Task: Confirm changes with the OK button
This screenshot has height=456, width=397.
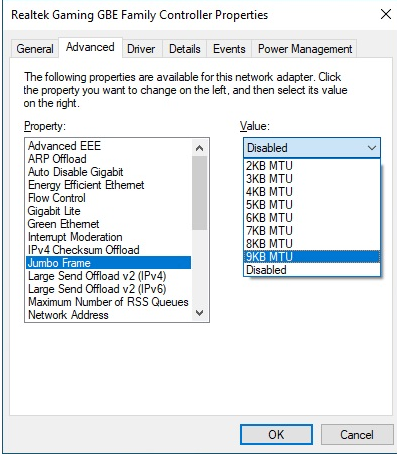Action: (x=276, y=435)
